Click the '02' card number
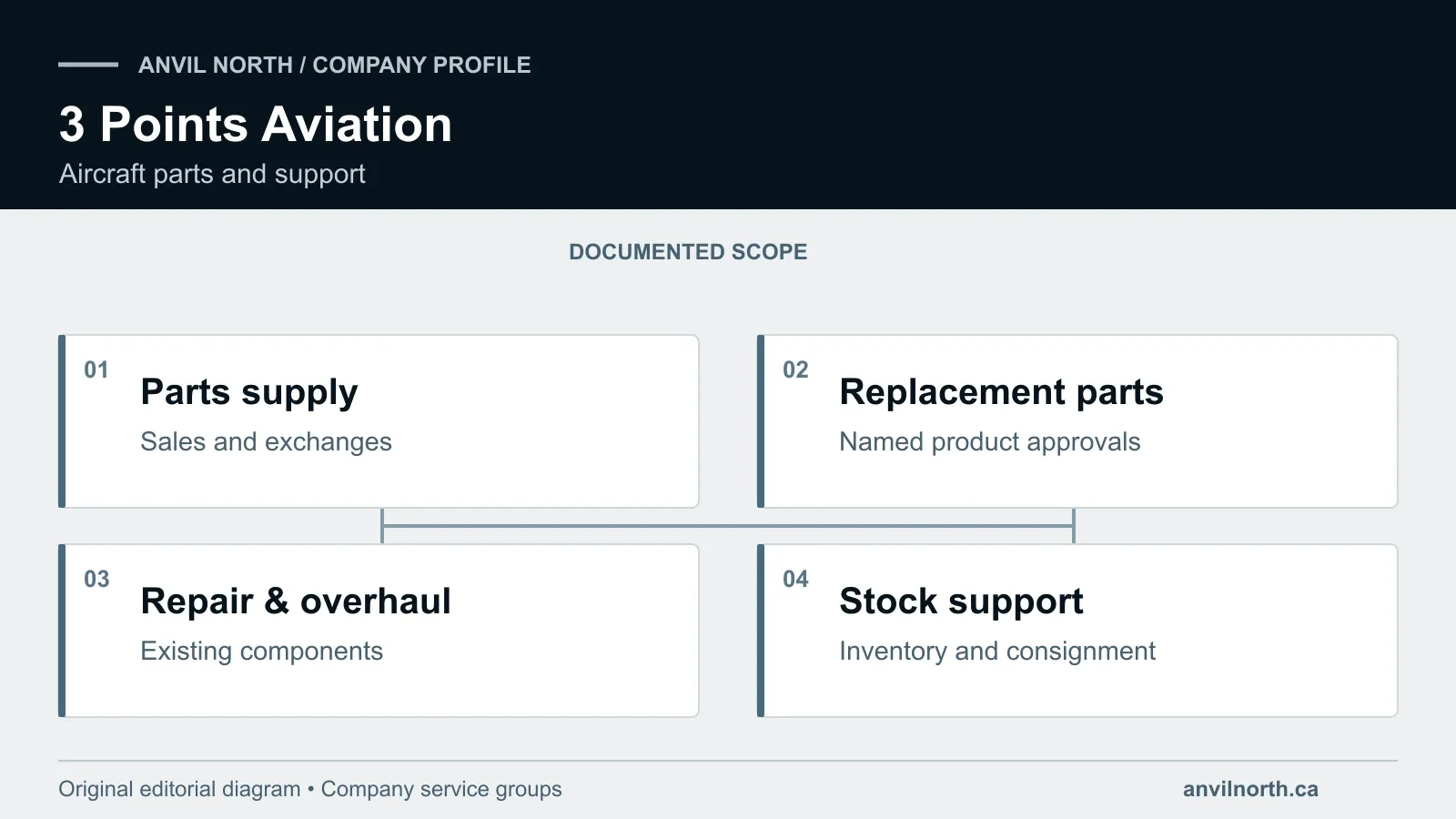The width and height of the screenshot is (1456, 819). pyautogui.click(x=795, y=369)
